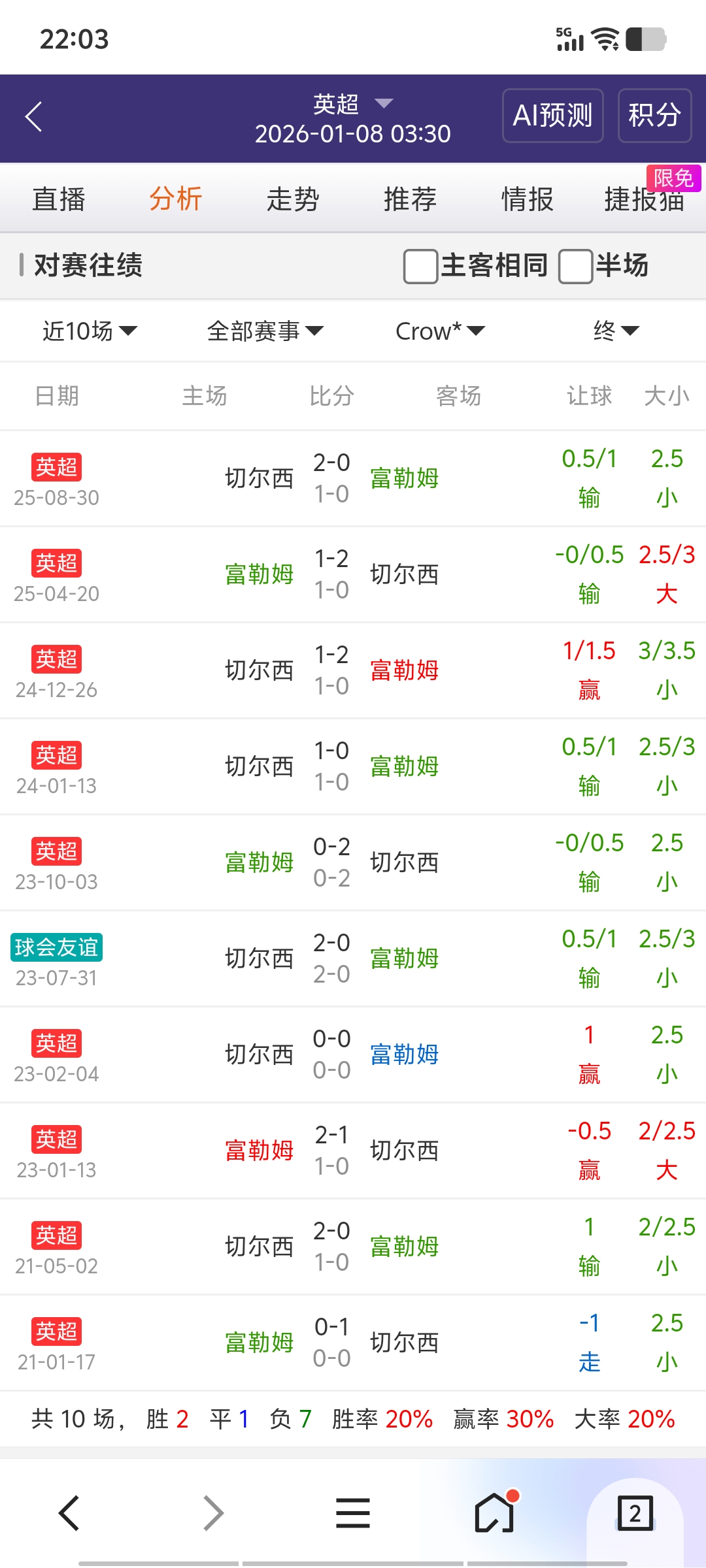Screen dimensions: 706x1568
Task: Switch to the 走势 tab
Action: (x=292, y=199)
